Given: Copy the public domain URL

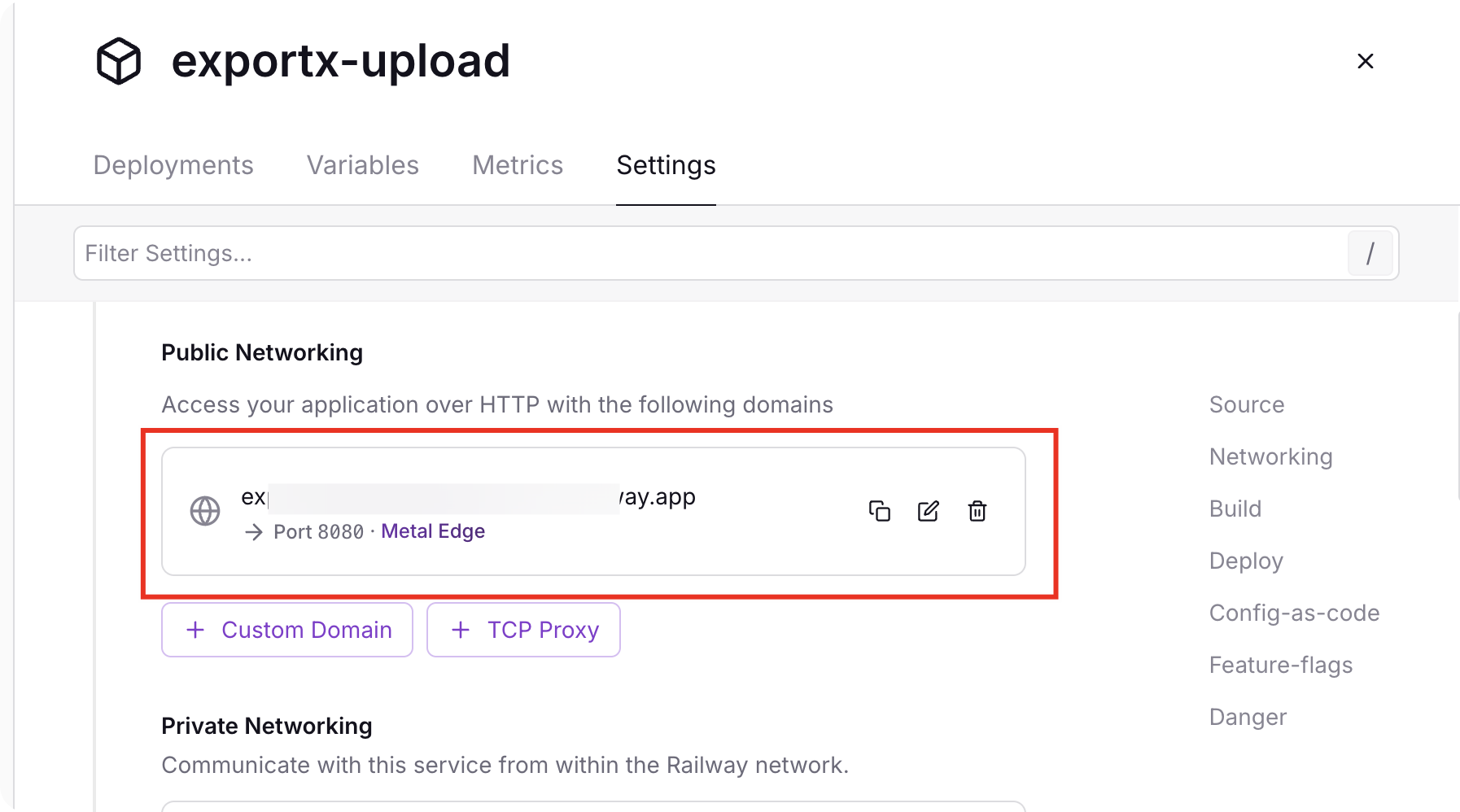Looking at the screenshot, I should 880,511.
